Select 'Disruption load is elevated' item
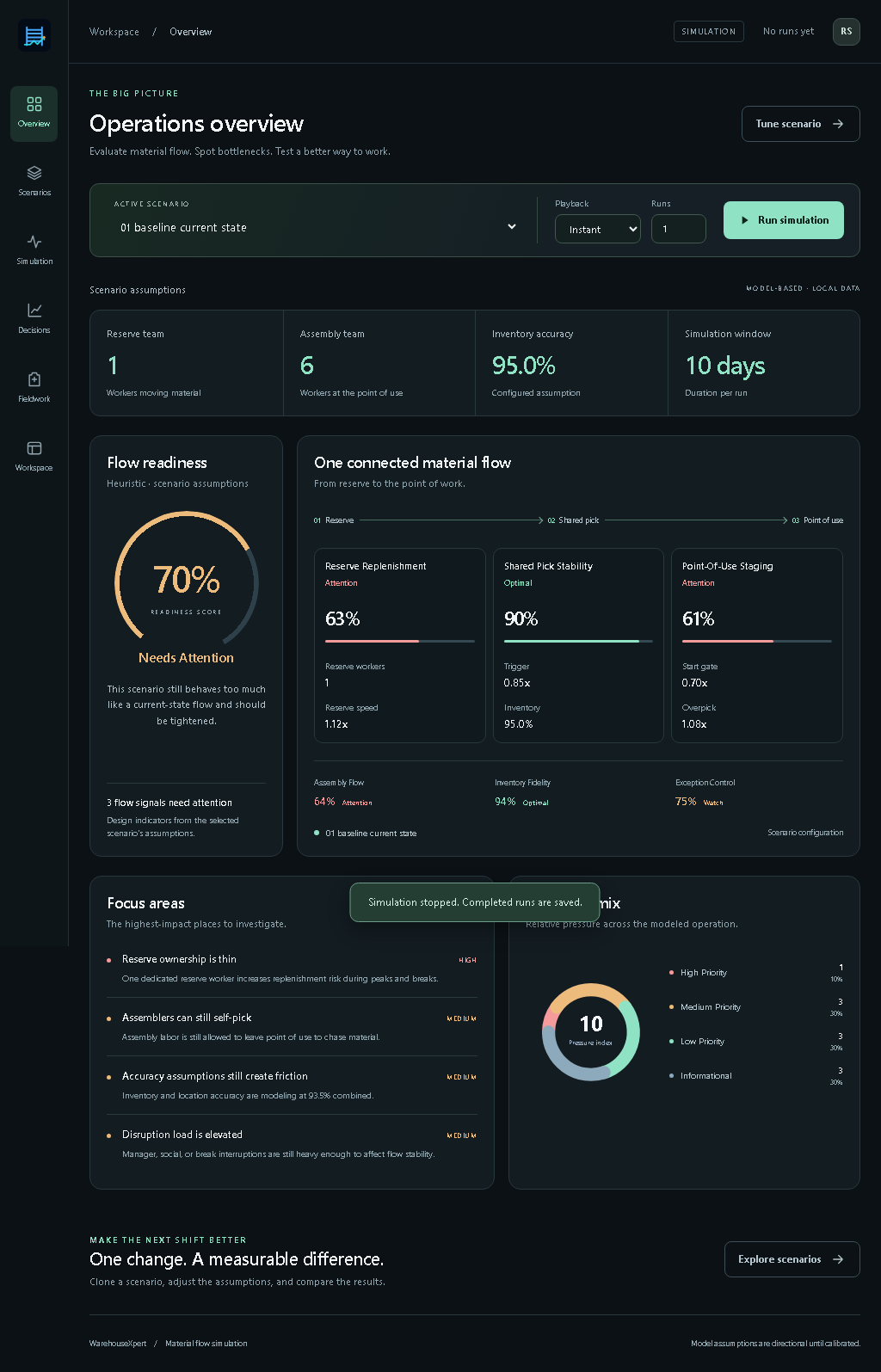This screenshot has width=881, height=1372. pyautogui.click(x=292, y=1144)
